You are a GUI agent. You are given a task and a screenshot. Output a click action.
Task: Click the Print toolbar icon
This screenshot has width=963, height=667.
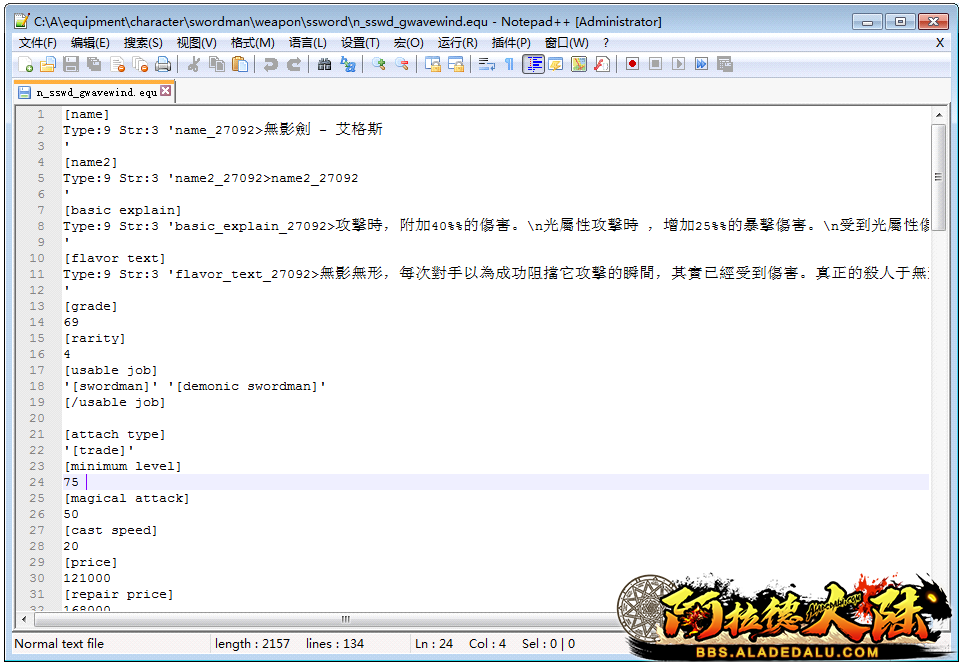[x=163, y=65]
